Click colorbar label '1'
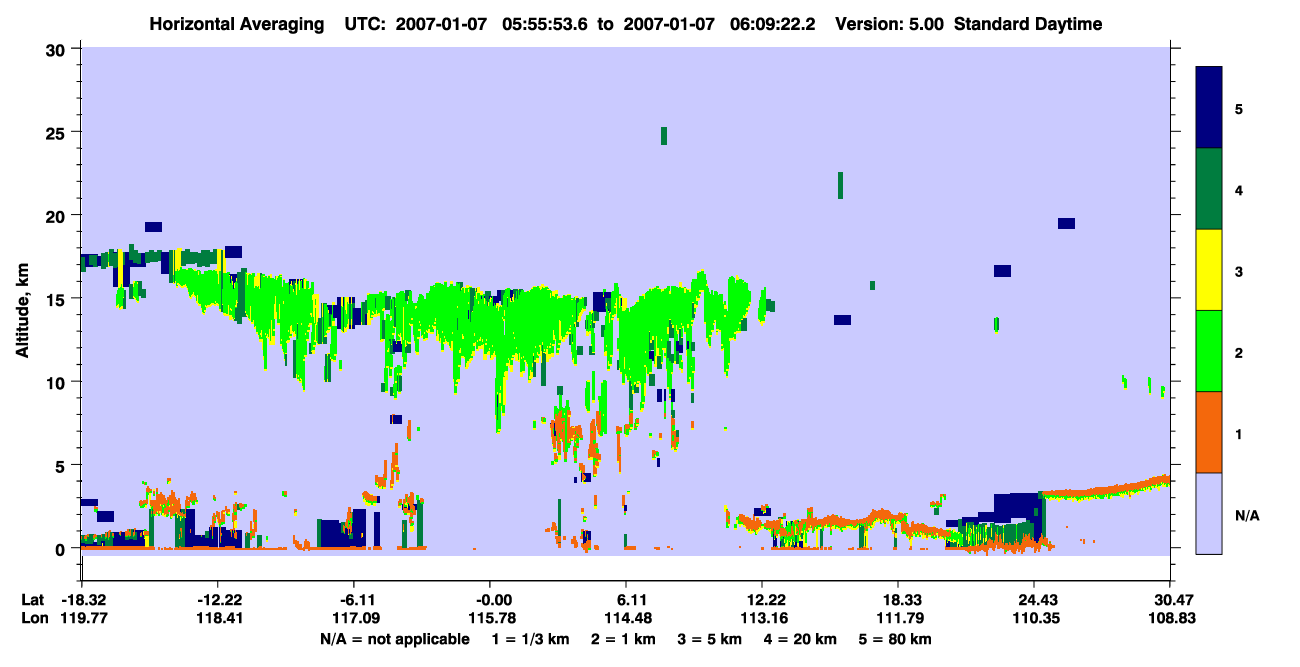The height and width of the screenshot is (667, 1300). (1239, 433)
